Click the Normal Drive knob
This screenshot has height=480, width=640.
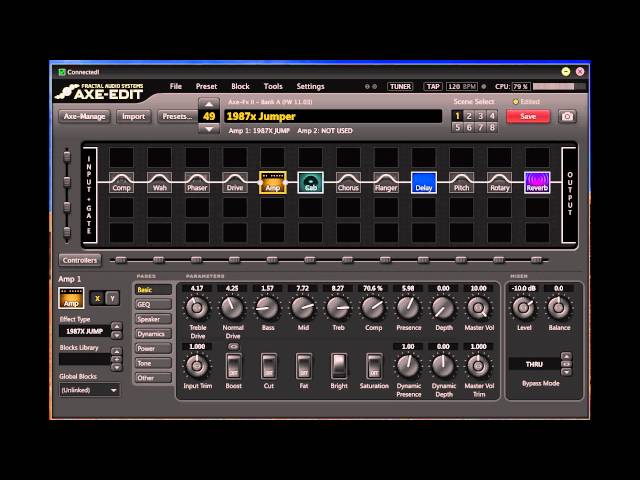click(232, 308)
